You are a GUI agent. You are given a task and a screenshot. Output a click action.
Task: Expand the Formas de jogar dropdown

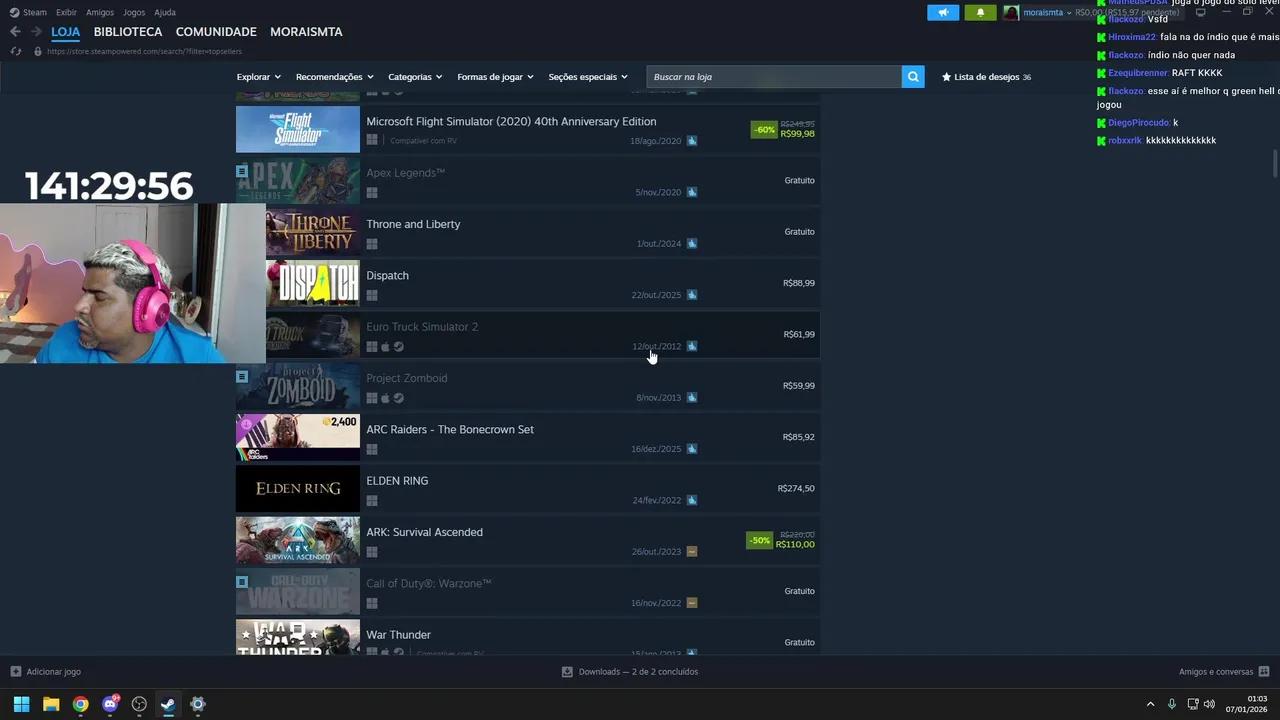(495, 77)
